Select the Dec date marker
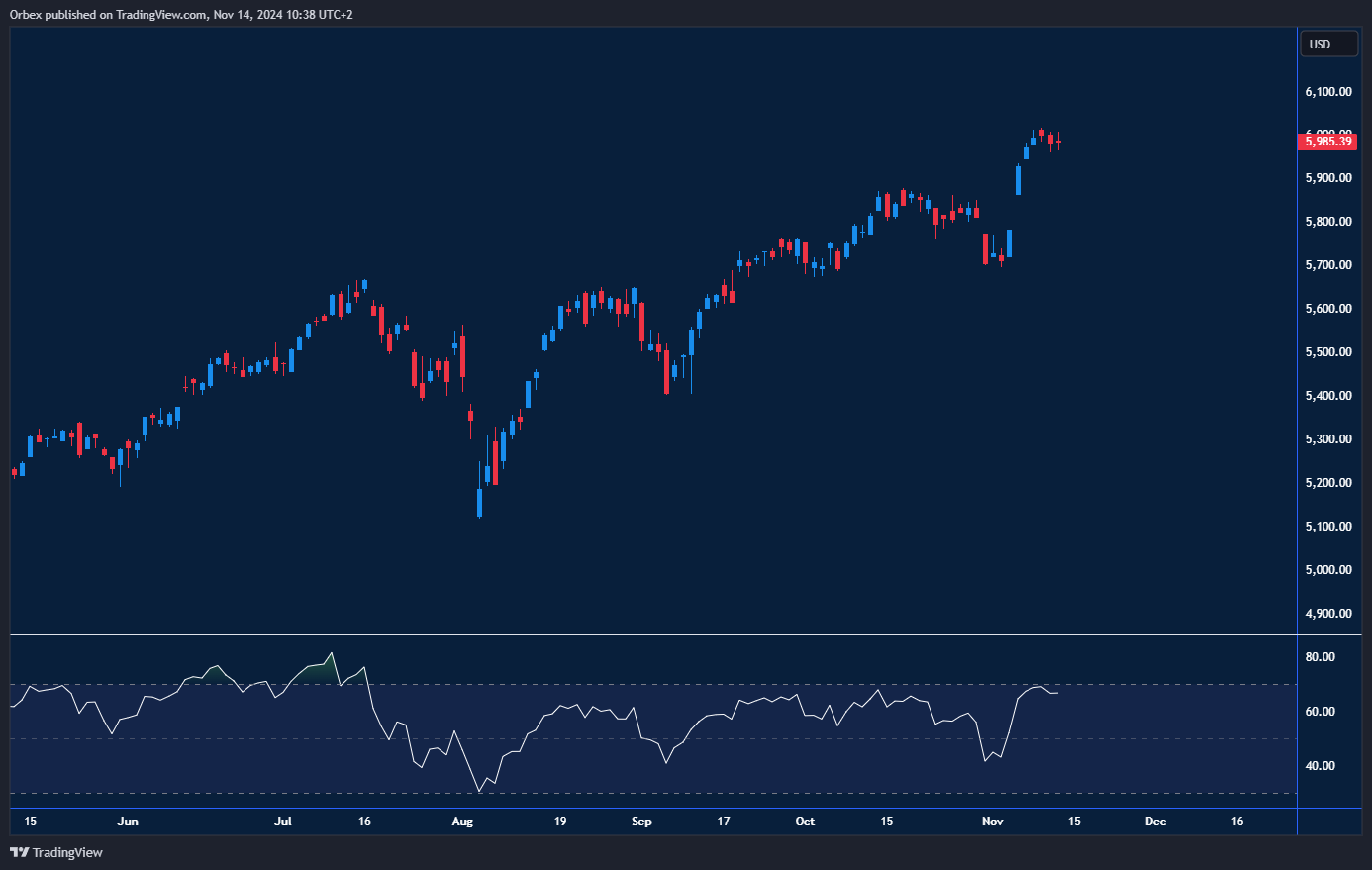The image size is (1372, 870). [x=1155, y=822]
